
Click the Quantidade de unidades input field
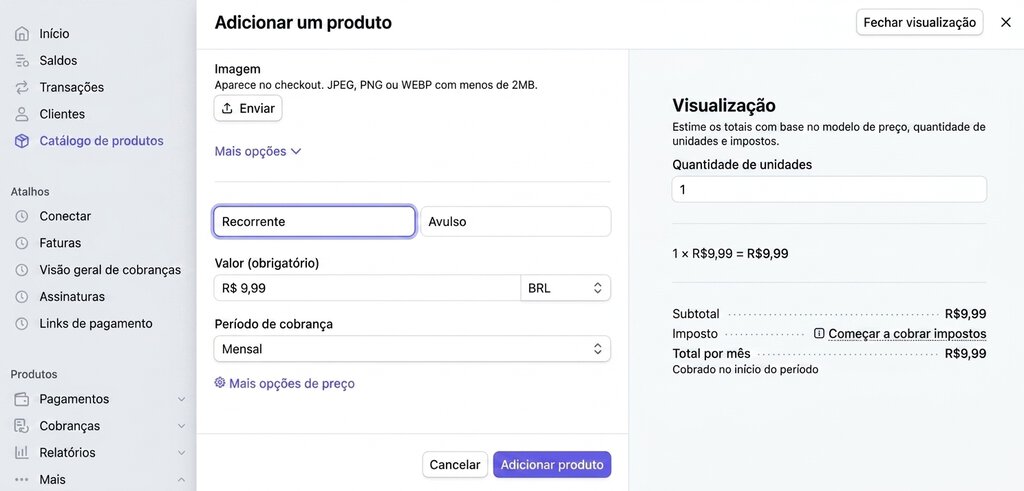pyautogui.click(x=829, y=189)
